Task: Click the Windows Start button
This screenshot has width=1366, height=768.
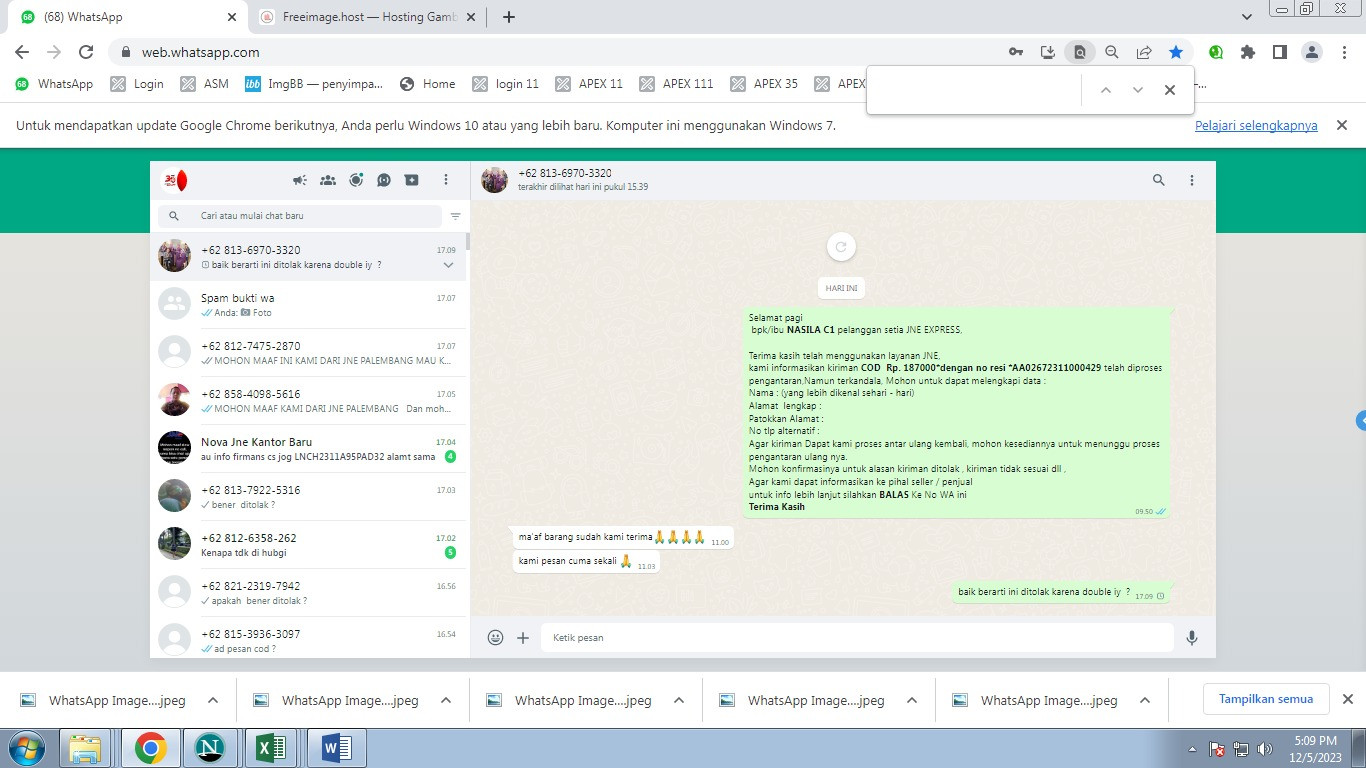Action: point(26,748)
